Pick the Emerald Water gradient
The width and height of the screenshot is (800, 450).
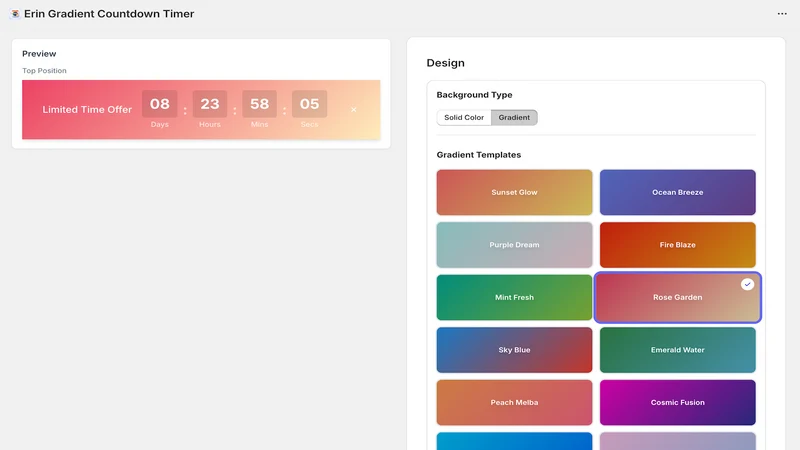[678, 350]
